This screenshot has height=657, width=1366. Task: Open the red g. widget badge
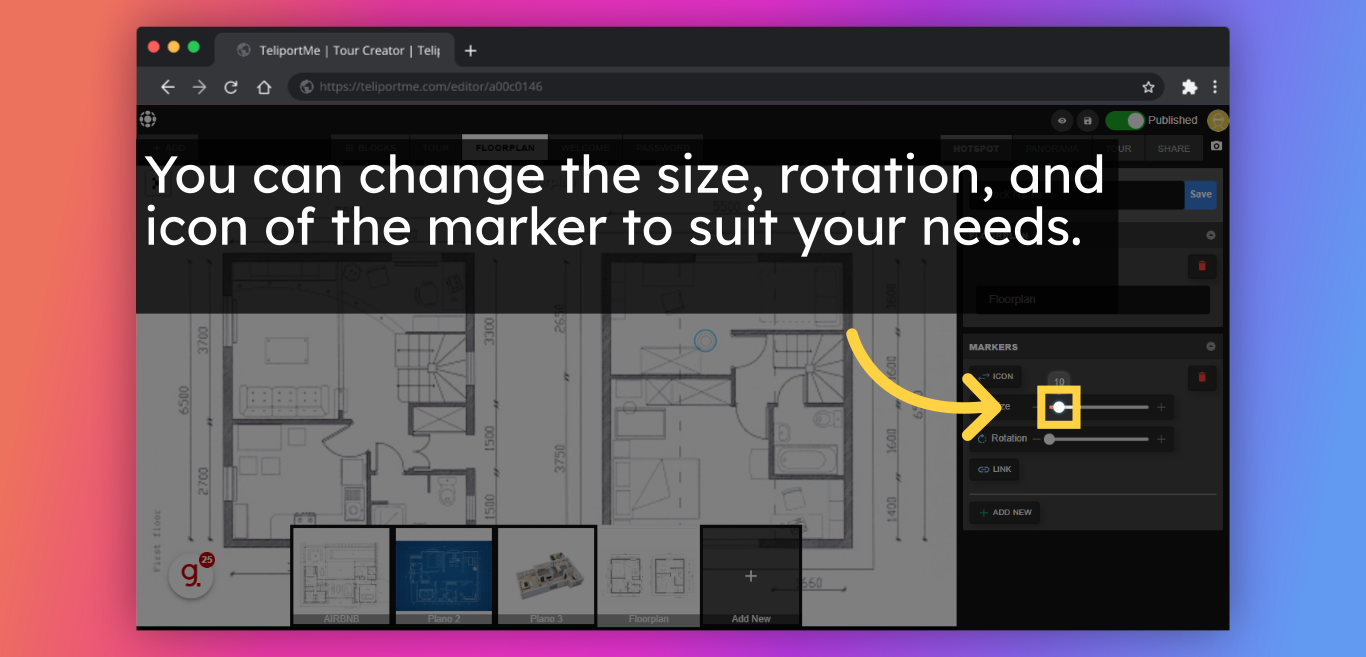tap(191, 576)
